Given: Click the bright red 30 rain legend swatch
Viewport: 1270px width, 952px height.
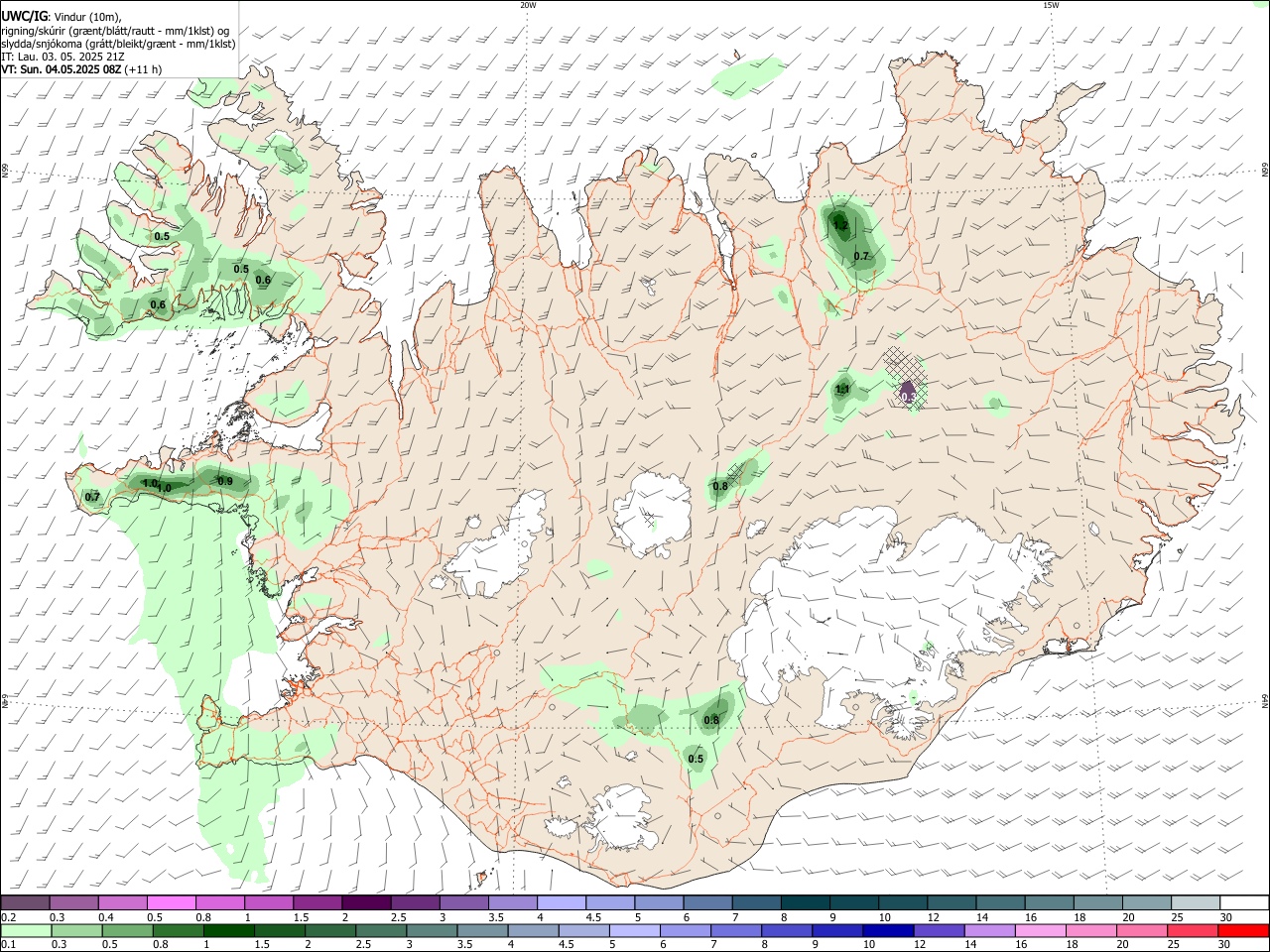Looking at the screenshot, I should 1243,931.
